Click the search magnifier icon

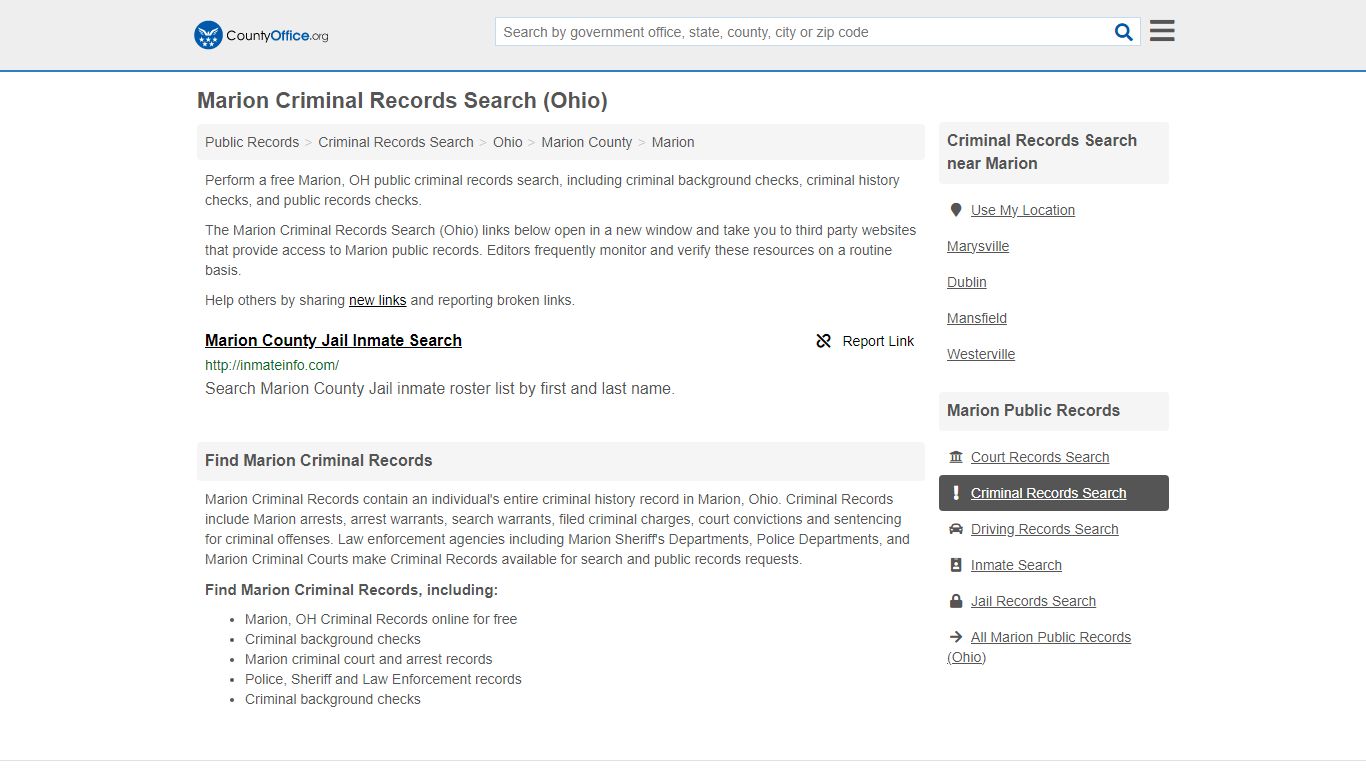tap(1124, 32)
